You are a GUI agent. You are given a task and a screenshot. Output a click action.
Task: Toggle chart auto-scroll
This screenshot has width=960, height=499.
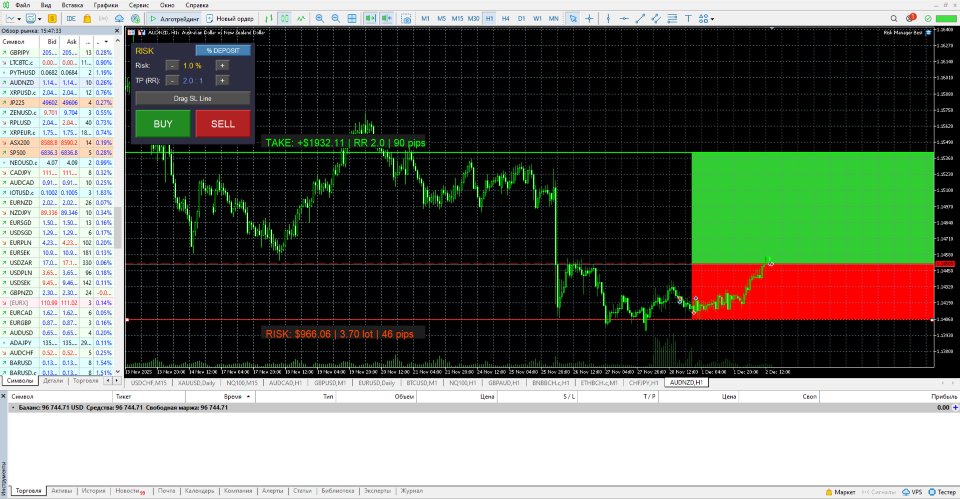370,18
